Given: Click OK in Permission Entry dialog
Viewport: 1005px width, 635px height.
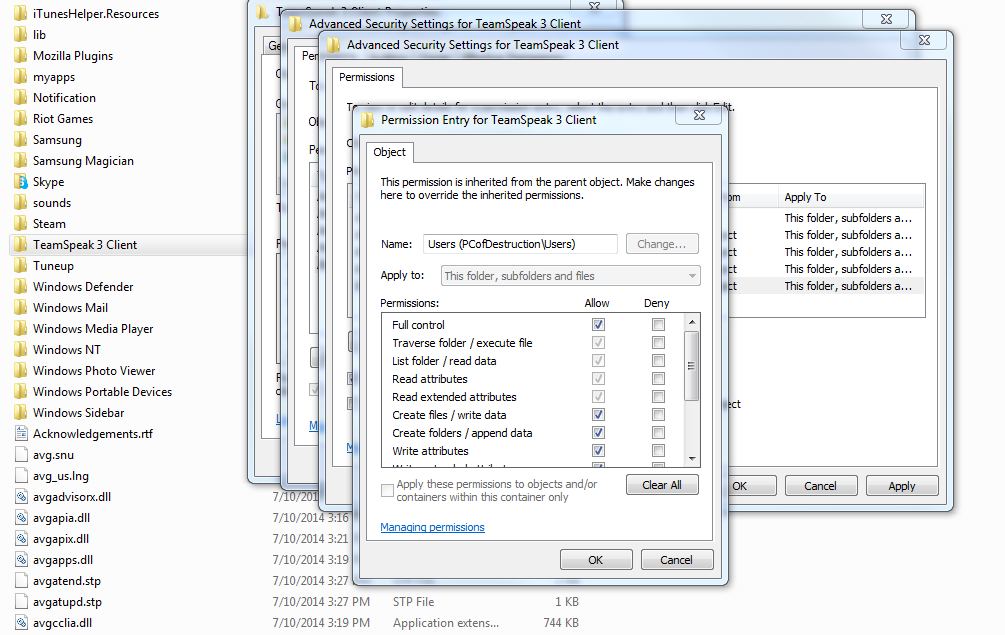Looking at the screenshot, I should point(596,560).
